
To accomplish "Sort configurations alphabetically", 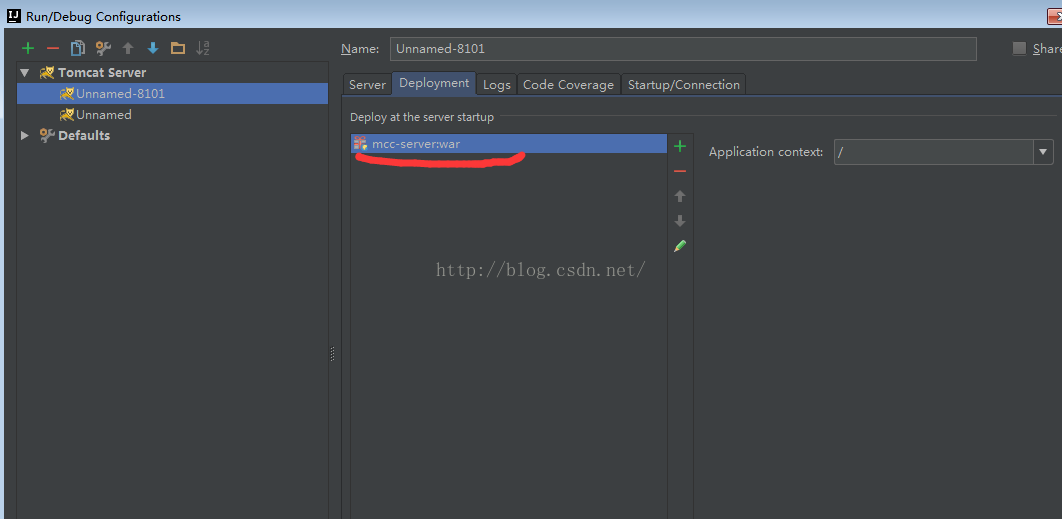I will click(x=203, y=48).
